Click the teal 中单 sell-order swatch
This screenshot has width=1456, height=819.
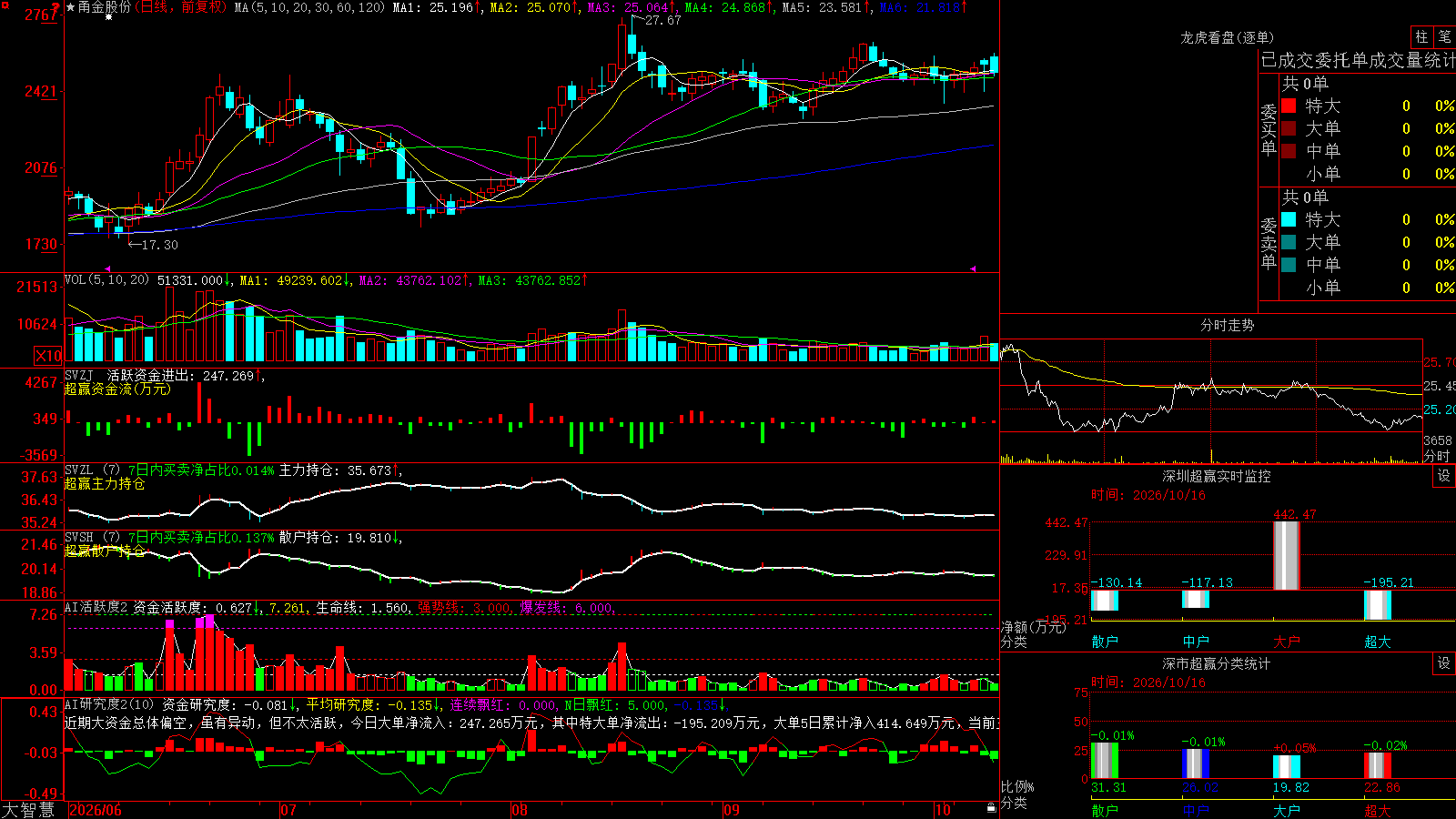click(1289, 265)
